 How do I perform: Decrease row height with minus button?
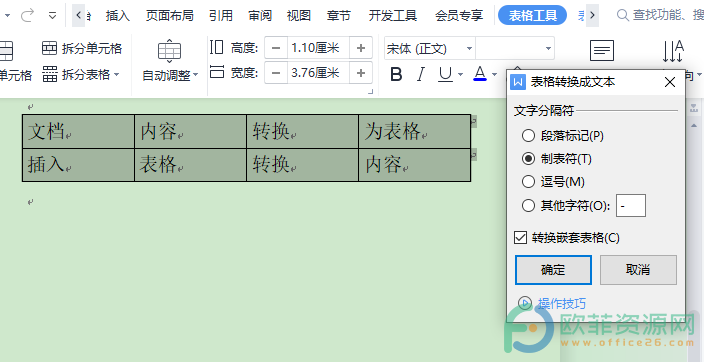click(276, 48)
